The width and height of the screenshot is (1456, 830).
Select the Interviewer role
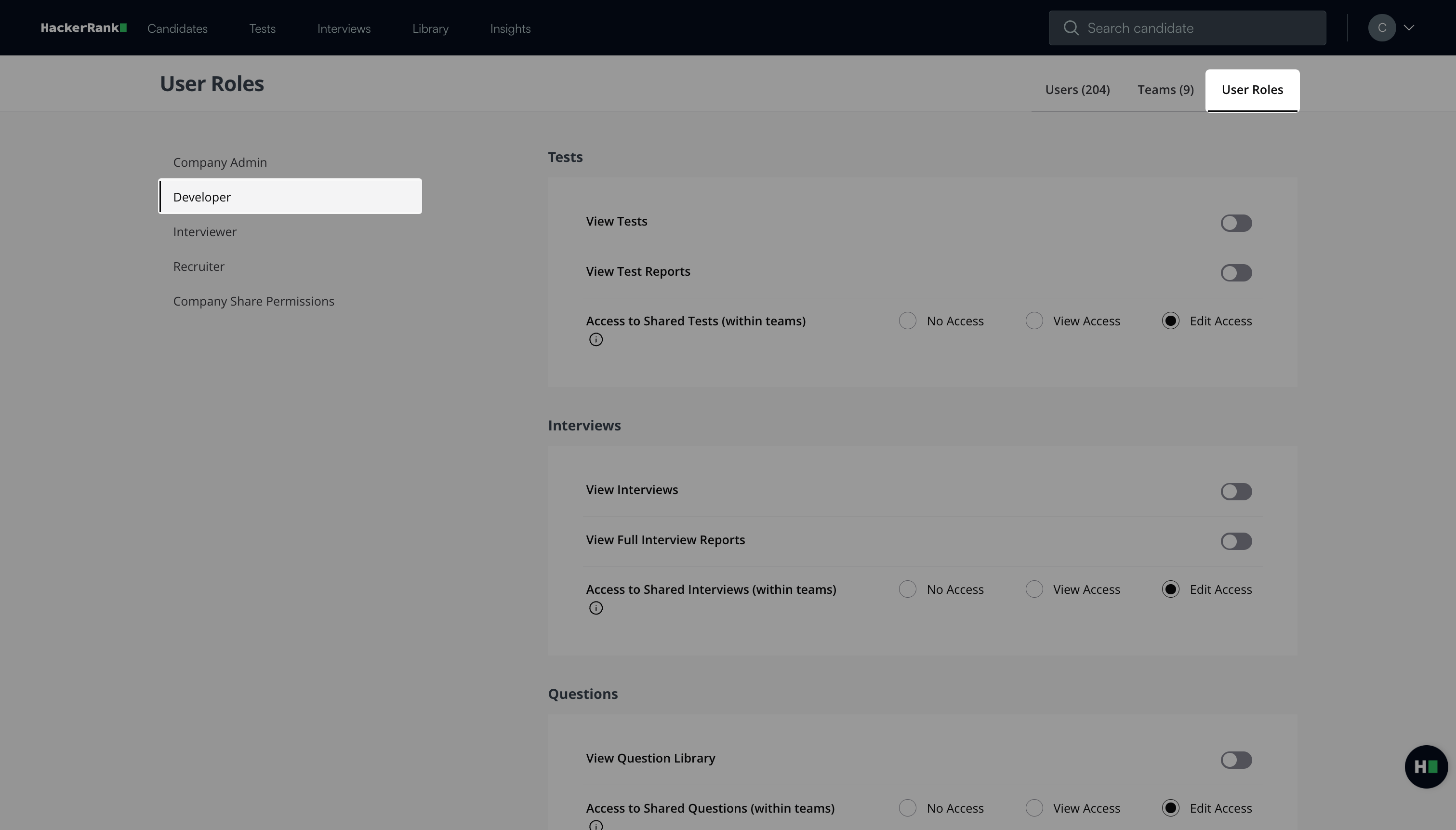click(x=205, y=232)
